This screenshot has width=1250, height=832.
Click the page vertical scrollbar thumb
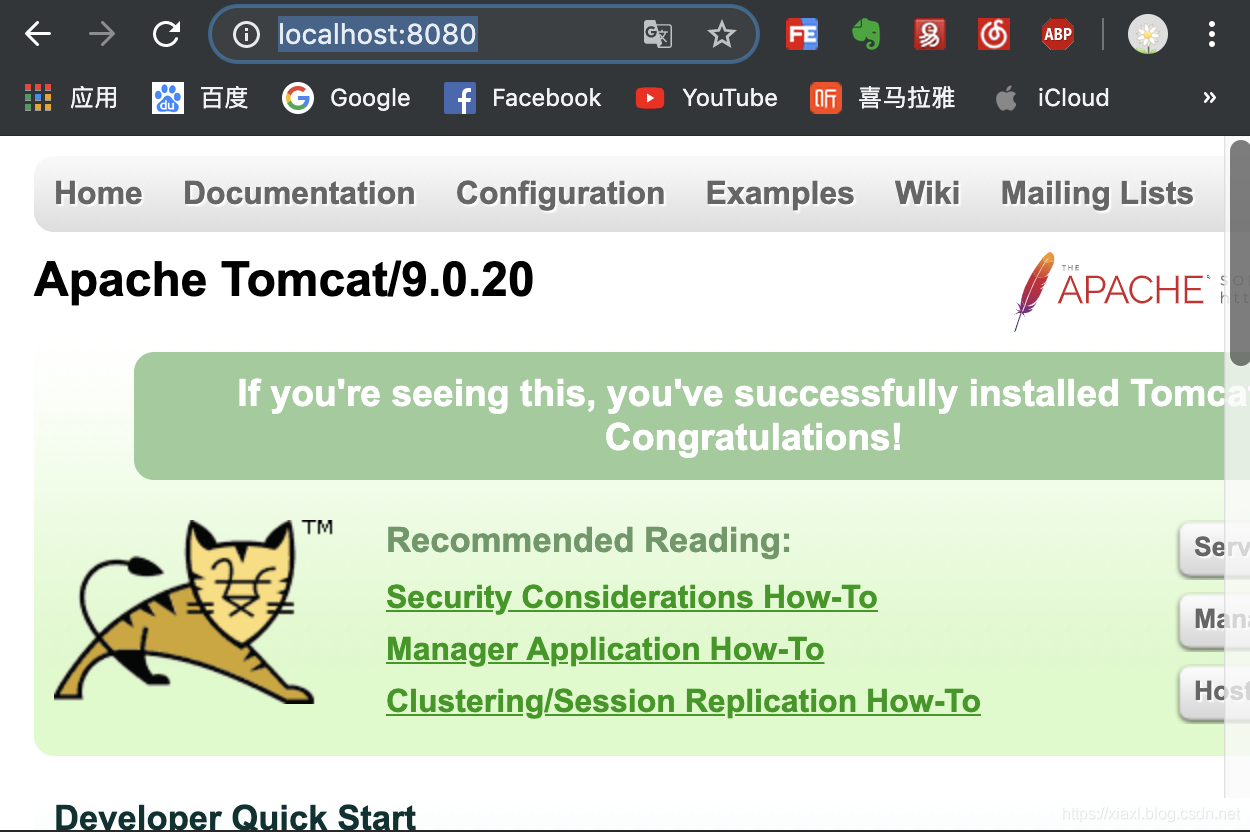pyautogui.click(x=1239, y=253)
